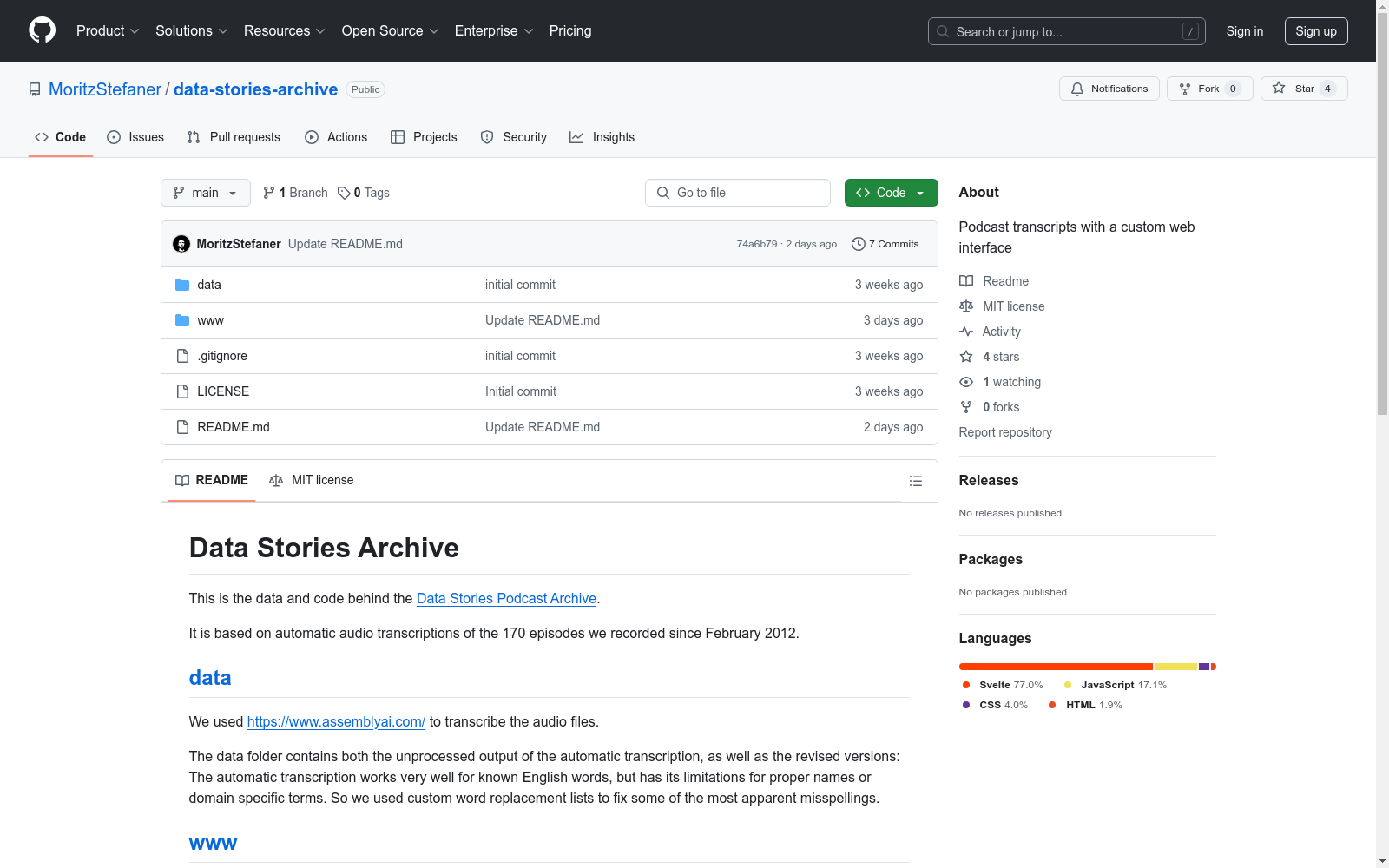Switch to the Code tab
Image resolution: width=1389 pixels, height=868 pixels.
click(x=61, y=137)
